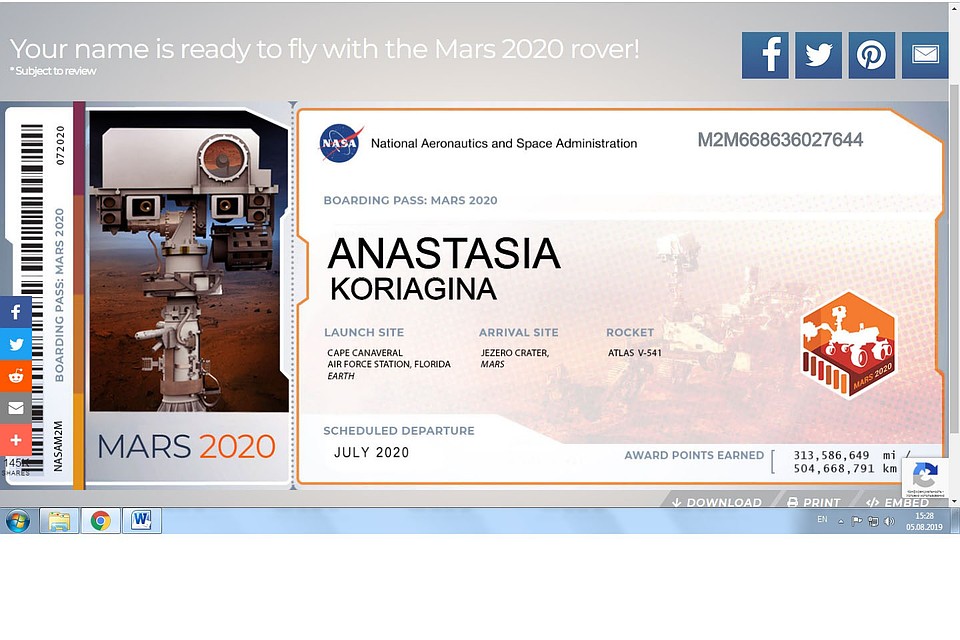This screenshot has height=640, width=960.
Task: Click the vertical "072020" code on the stub
Action: pos(59,145)
